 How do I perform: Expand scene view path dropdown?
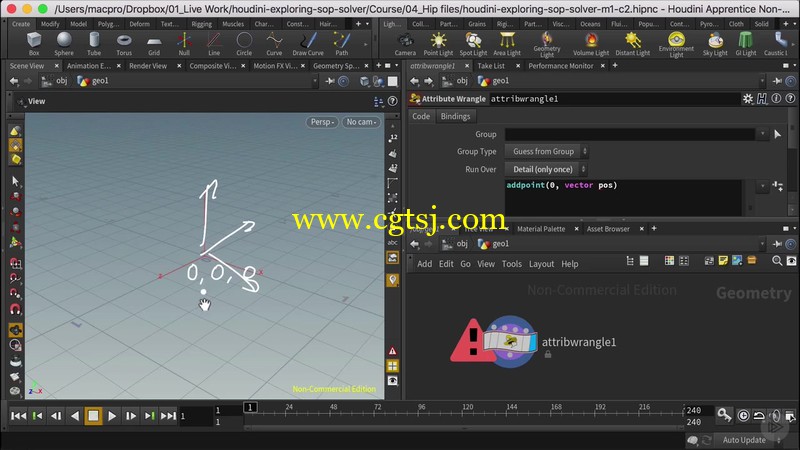(315, 81)
